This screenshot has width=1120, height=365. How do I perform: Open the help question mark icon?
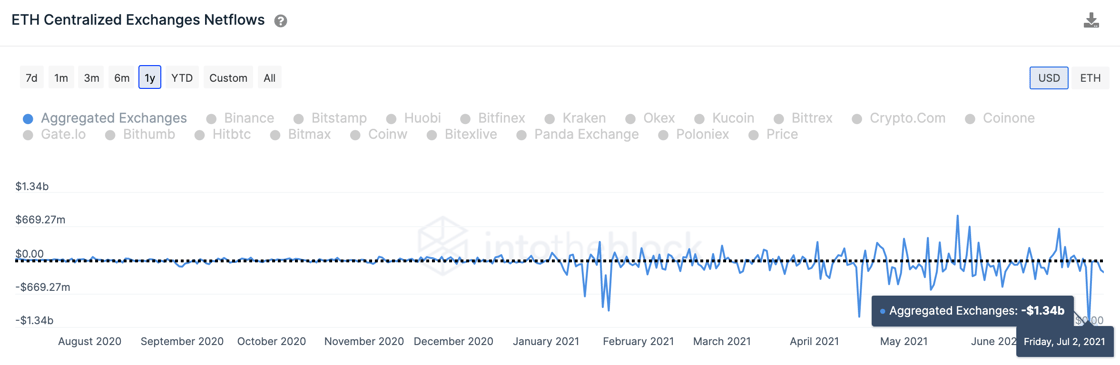281,21
